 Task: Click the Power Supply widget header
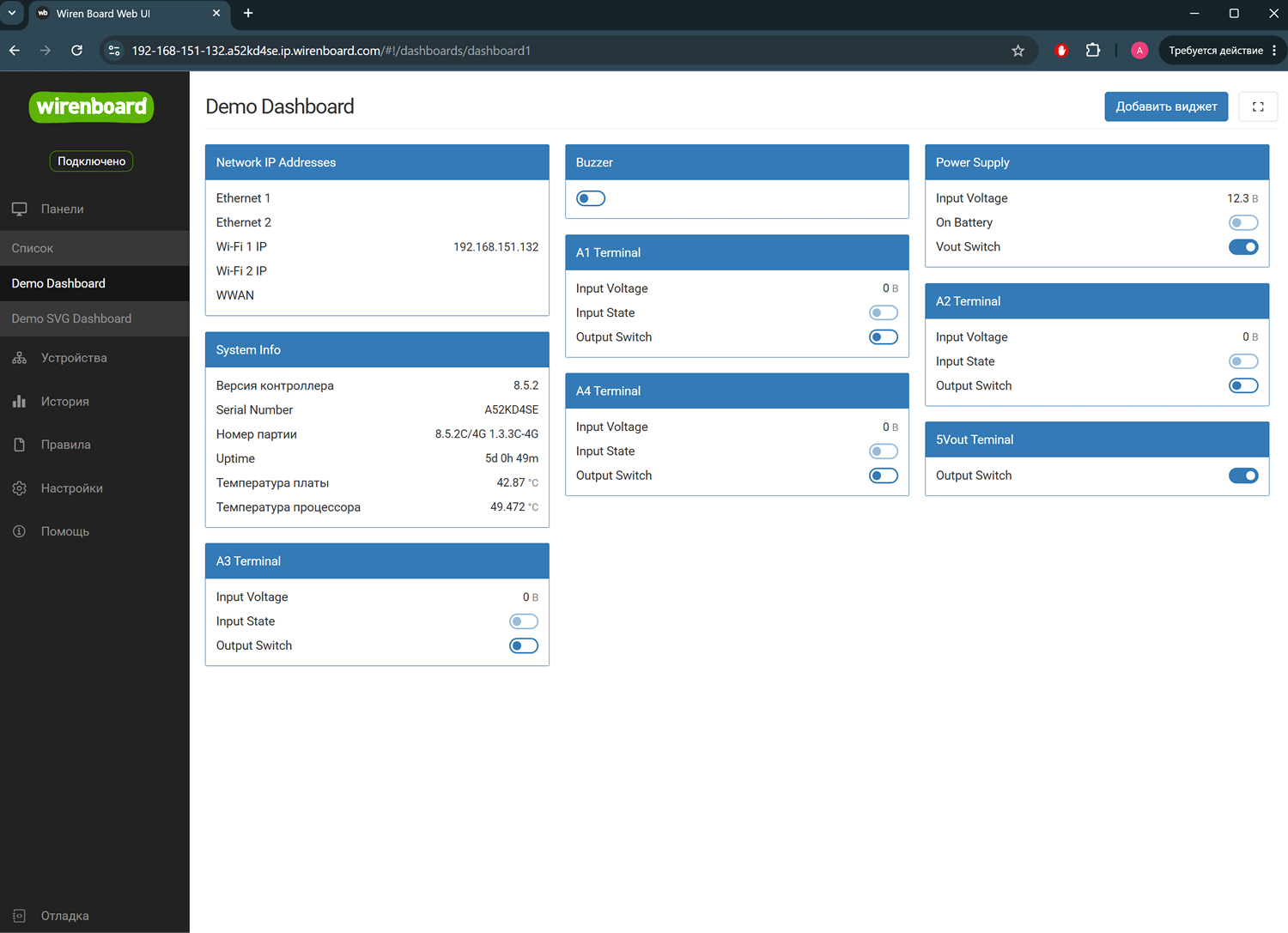(1097, 162)
